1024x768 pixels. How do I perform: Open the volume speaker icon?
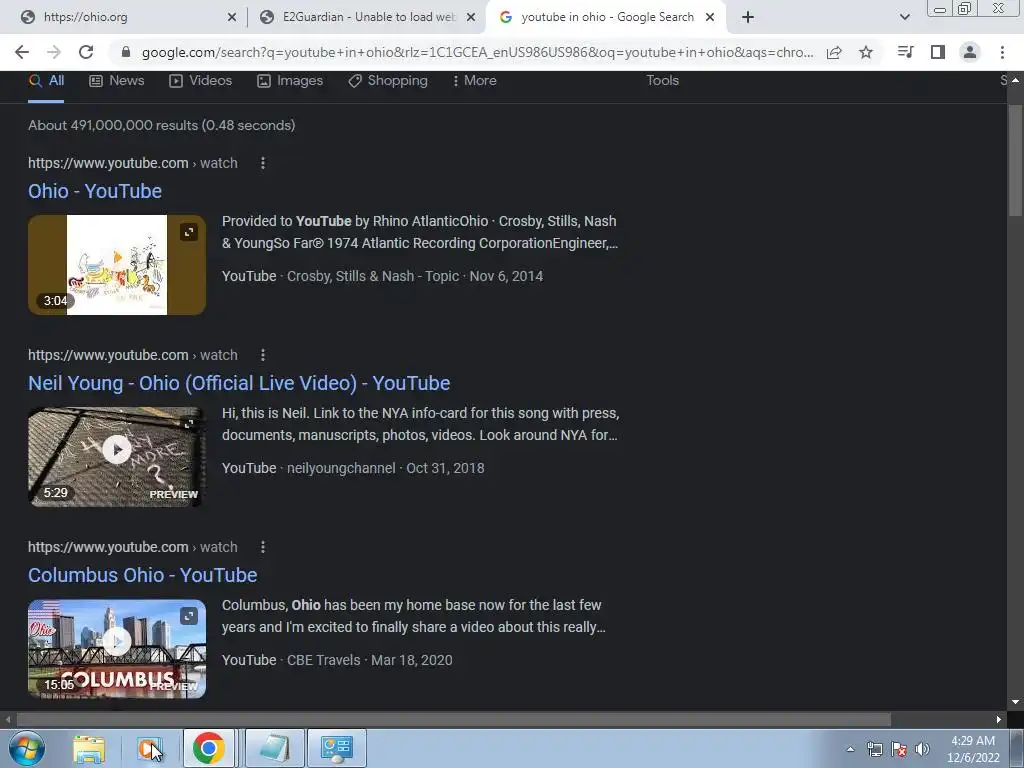click(x=922, y=749)
